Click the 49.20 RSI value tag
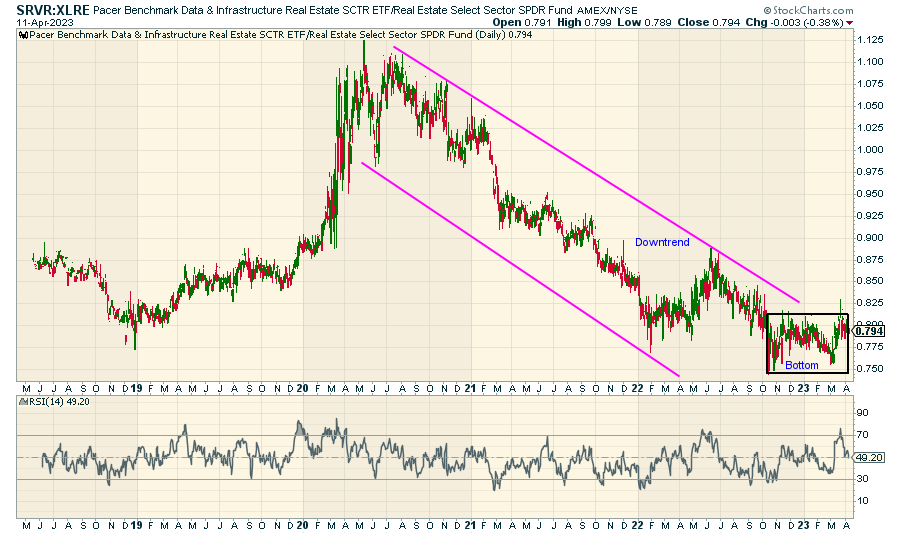The height and width of the screenshot is (534, 900). tap(868, 458)
